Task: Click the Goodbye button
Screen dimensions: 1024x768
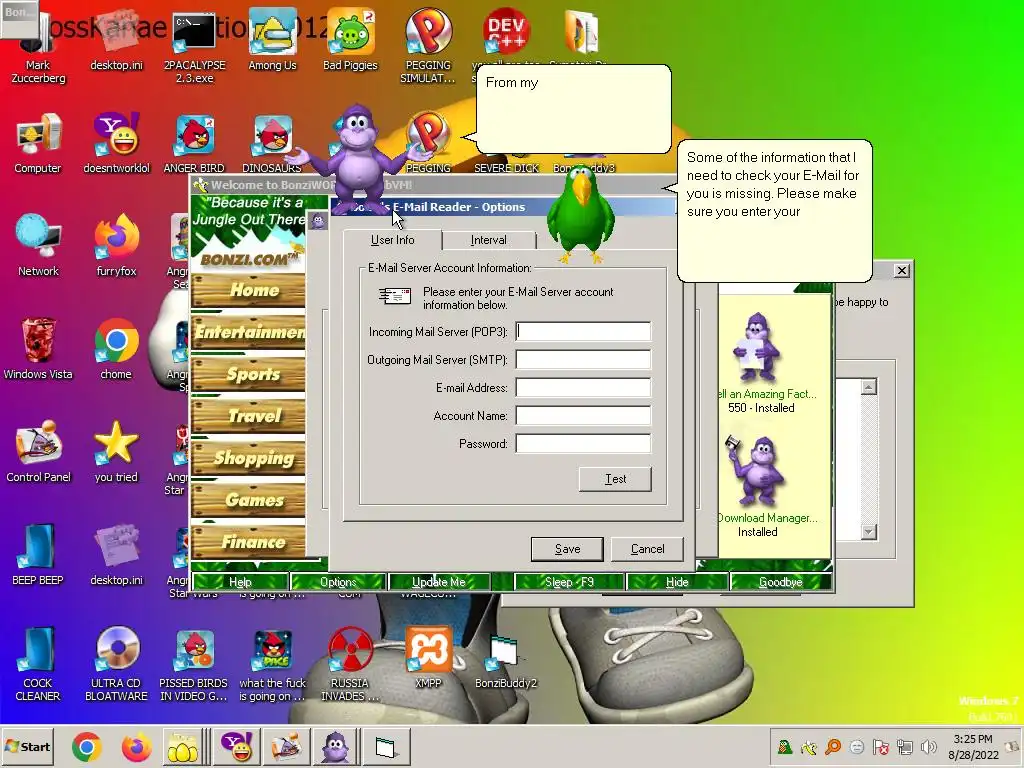Action: (780, 582)
